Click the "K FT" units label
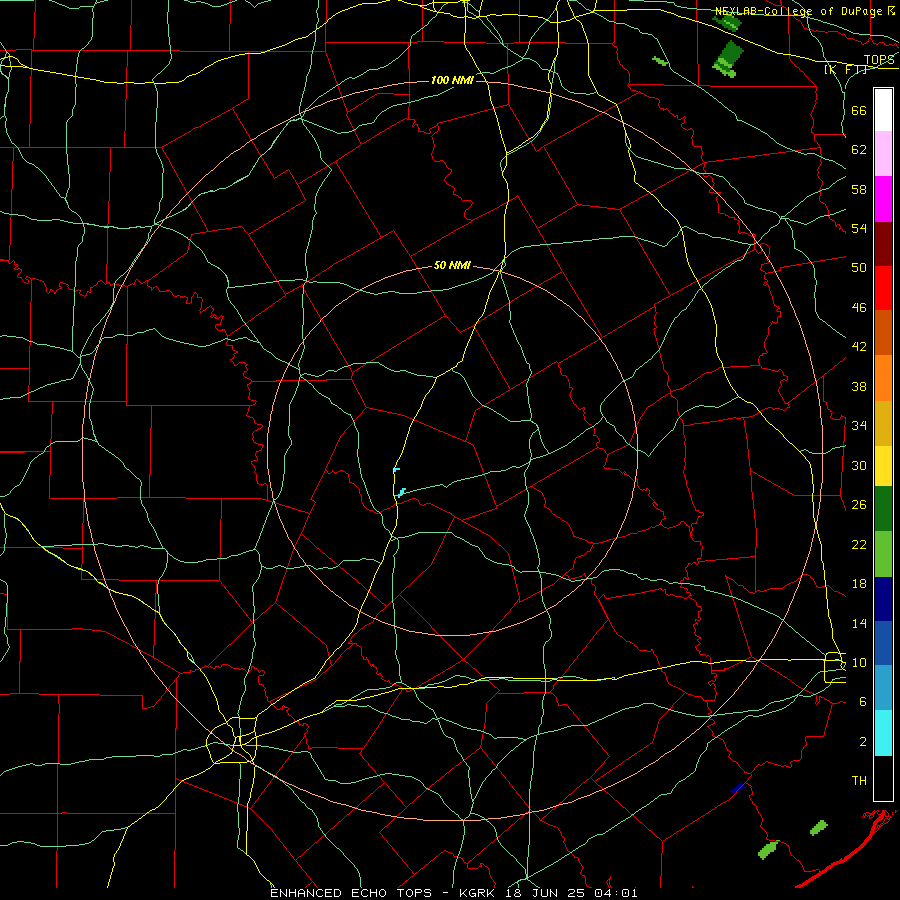The height and width of the screenshot is (900, 900). (x=845, y=70)
